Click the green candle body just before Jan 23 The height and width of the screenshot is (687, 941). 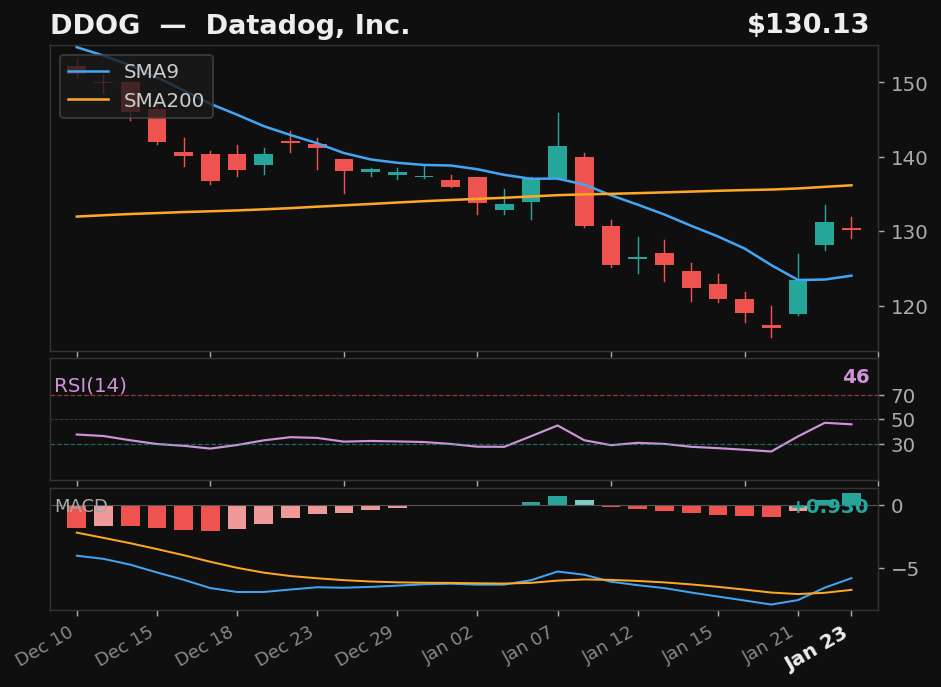(x=825, y=233)
